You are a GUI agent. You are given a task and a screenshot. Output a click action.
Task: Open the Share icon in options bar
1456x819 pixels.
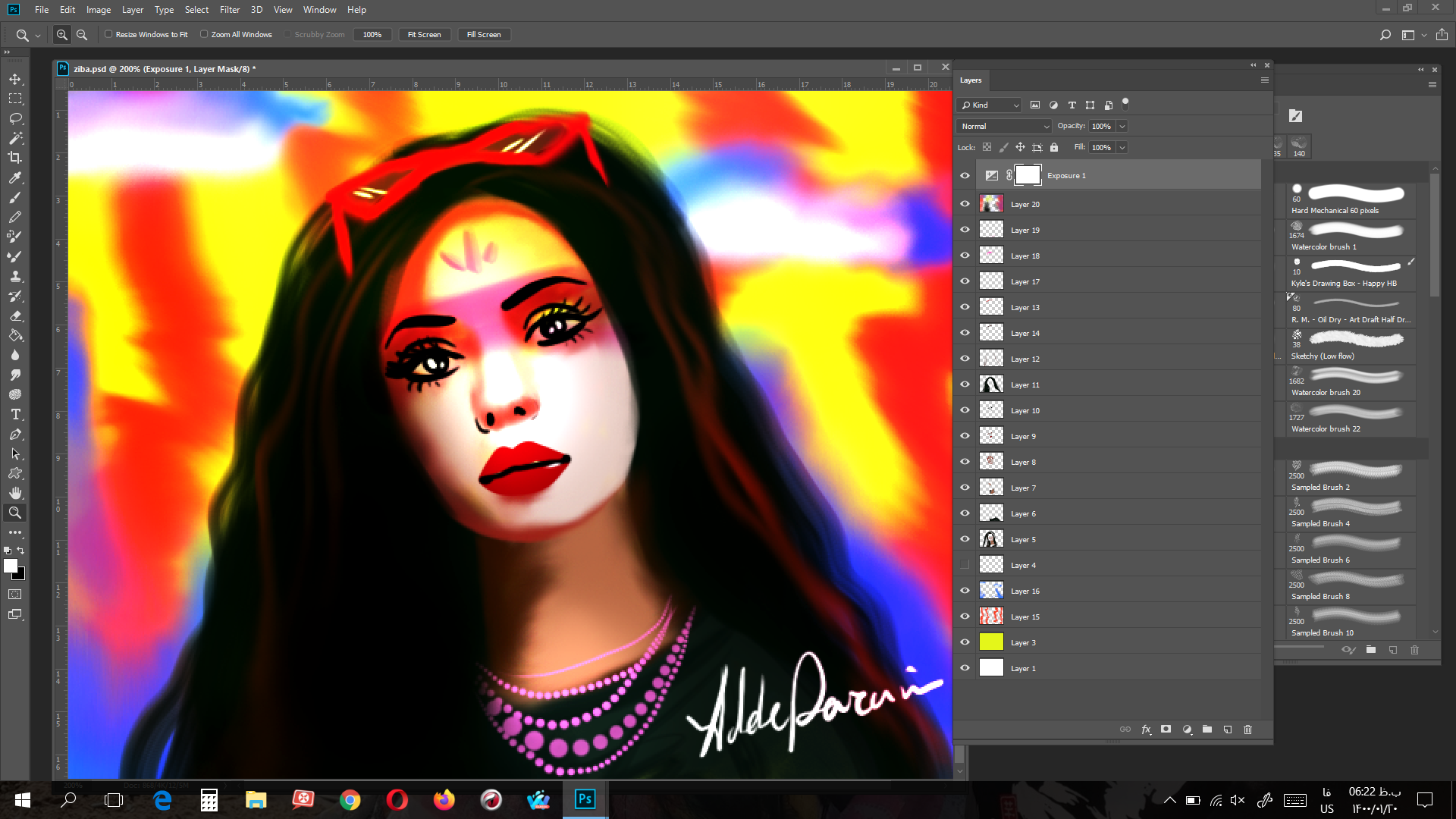[1442, 35]
